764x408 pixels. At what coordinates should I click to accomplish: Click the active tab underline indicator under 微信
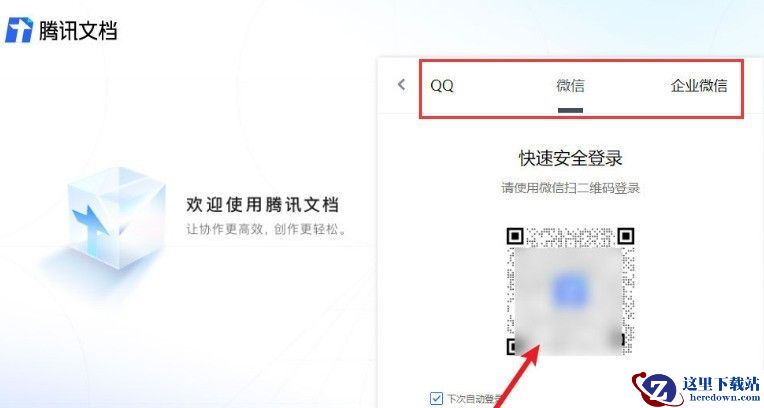(x=570, y=110)
